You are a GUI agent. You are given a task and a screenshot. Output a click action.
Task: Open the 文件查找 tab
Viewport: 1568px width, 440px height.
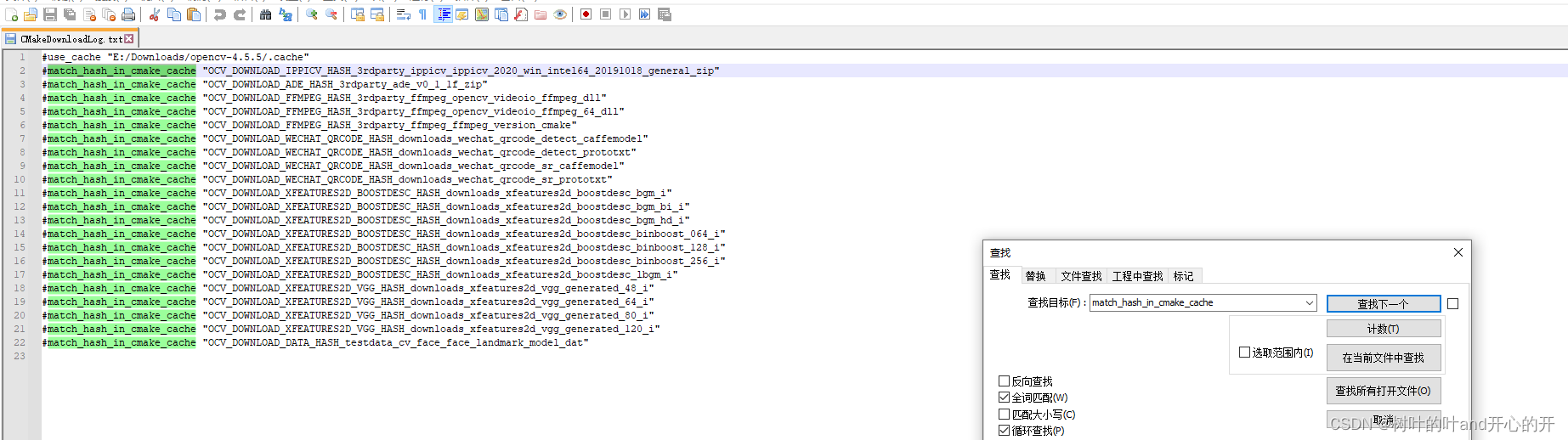click(1081, 276)
